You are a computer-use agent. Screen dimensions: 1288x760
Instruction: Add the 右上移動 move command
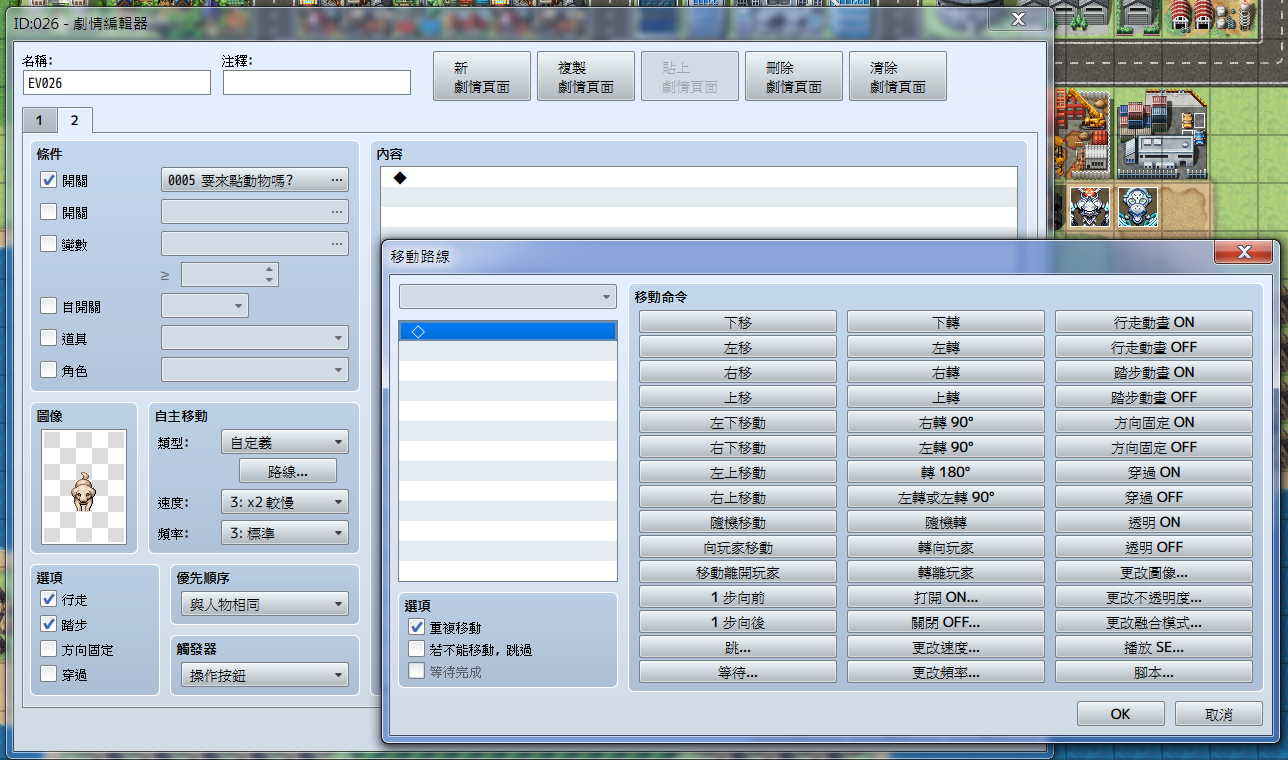[738, 497]
